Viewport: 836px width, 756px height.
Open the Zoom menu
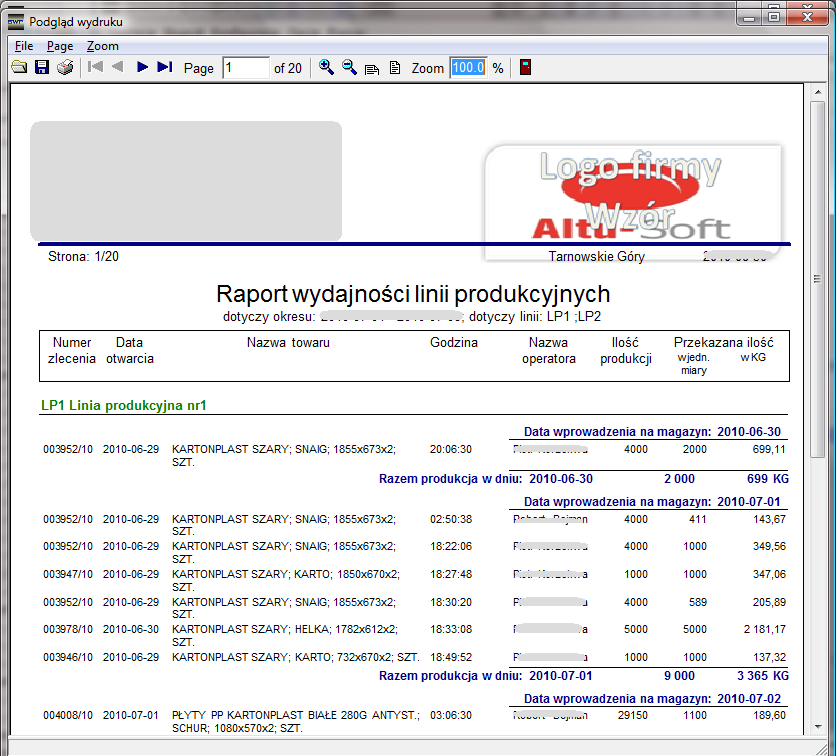coord(102,46)
